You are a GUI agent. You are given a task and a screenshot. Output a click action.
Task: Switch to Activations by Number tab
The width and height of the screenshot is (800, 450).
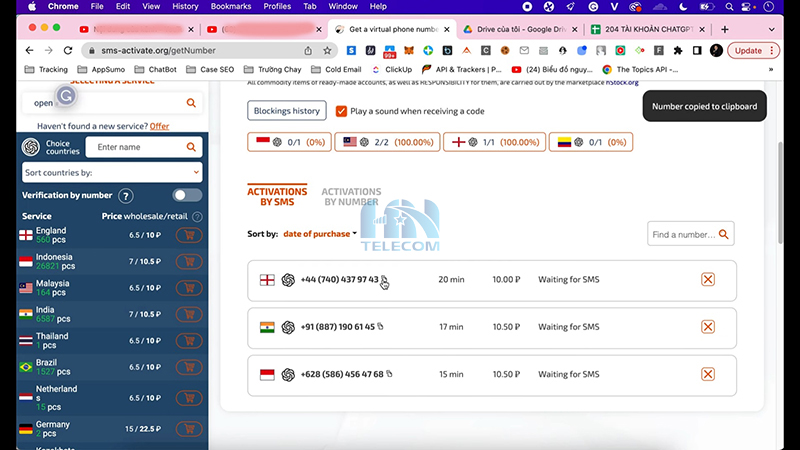pos(350,196)
